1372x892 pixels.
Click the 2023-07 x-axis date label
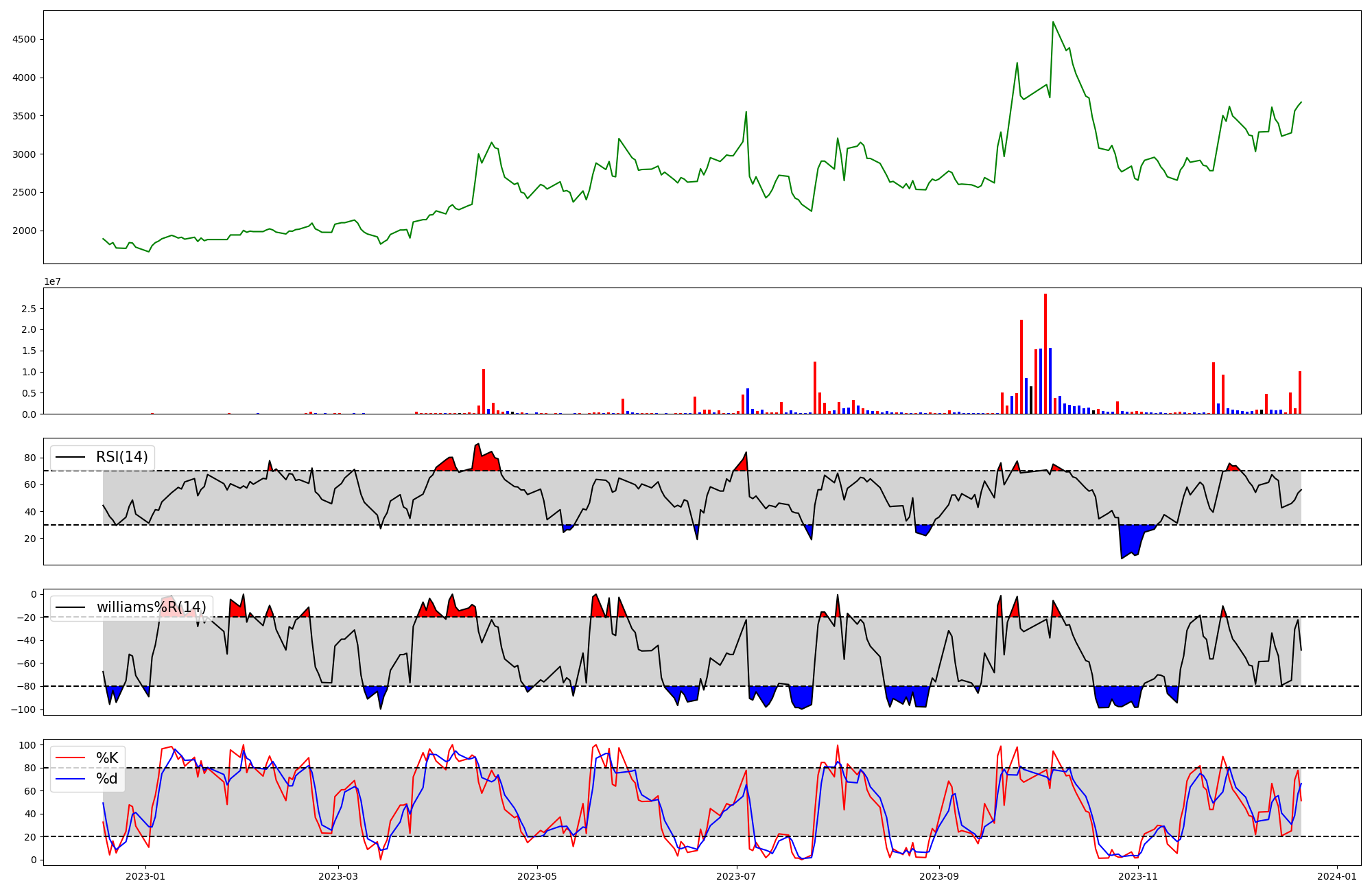click(x=736, y=876)
